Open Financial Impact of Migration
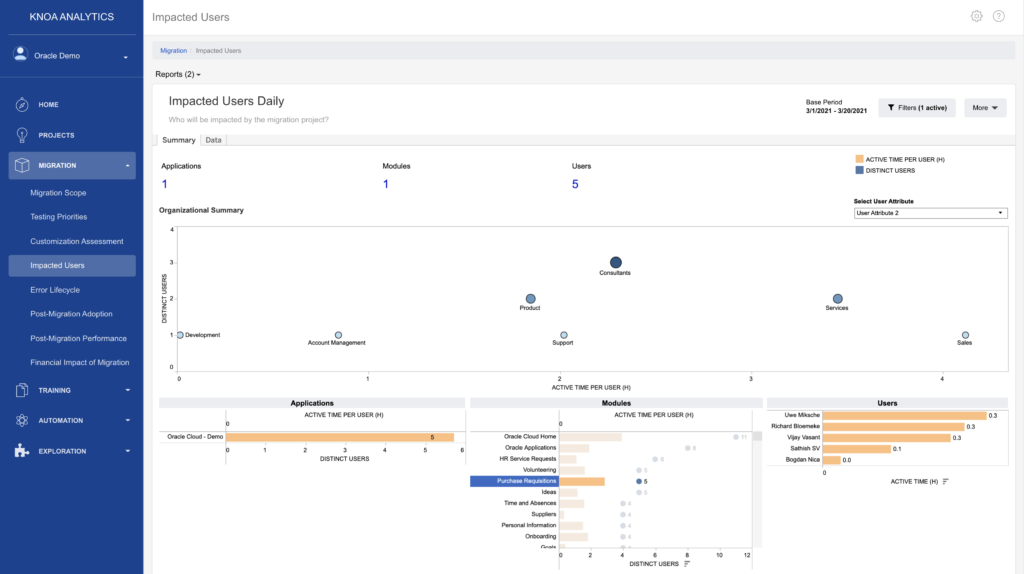 click(80, 362)
